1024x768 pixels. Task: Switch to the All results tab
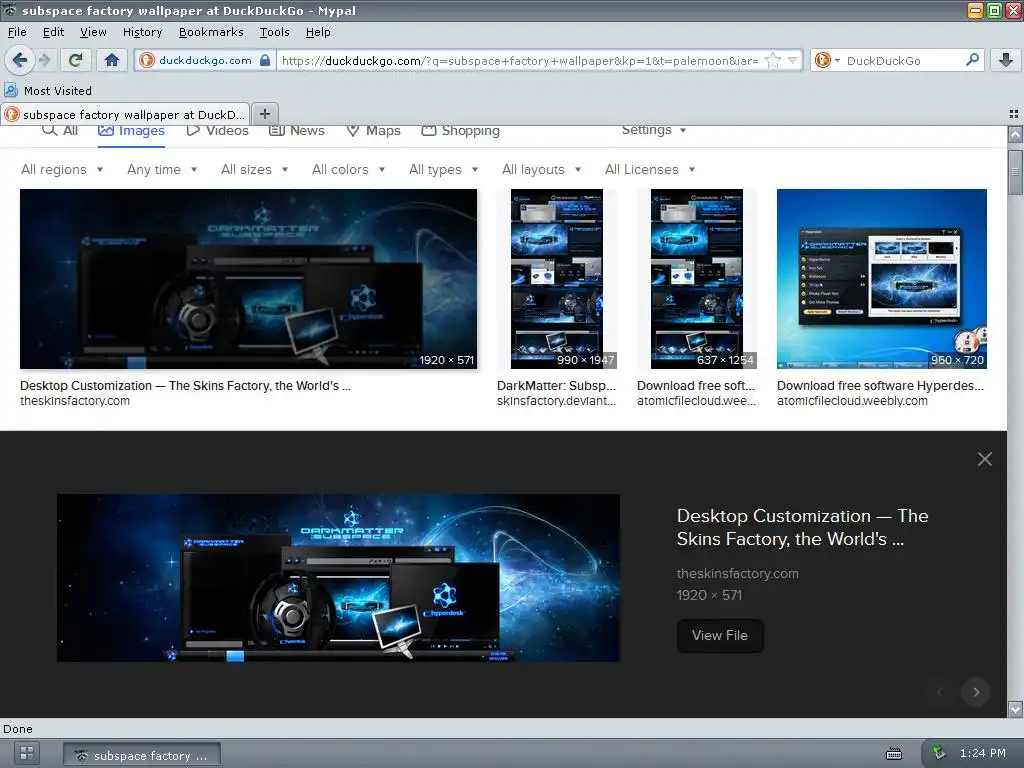click(60, 131)
